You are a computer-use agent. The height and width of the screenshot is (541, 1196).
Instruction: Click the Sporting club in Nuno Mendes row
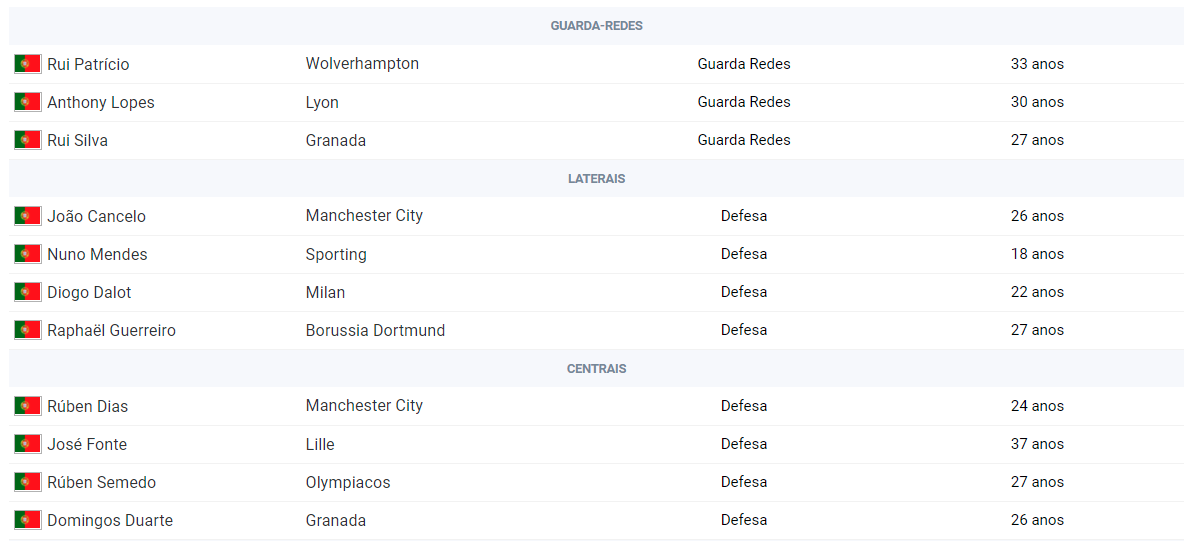pos(336,254)
